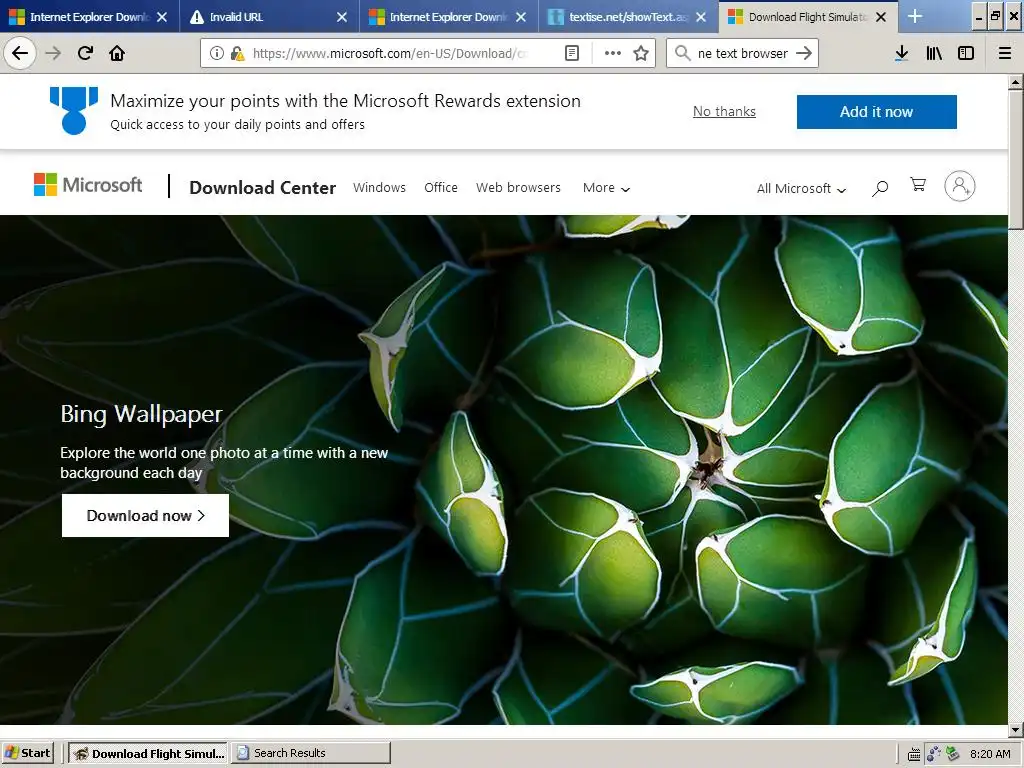
Task: Click Download Flight Simul... taskbar button
Action: (148, 753)
